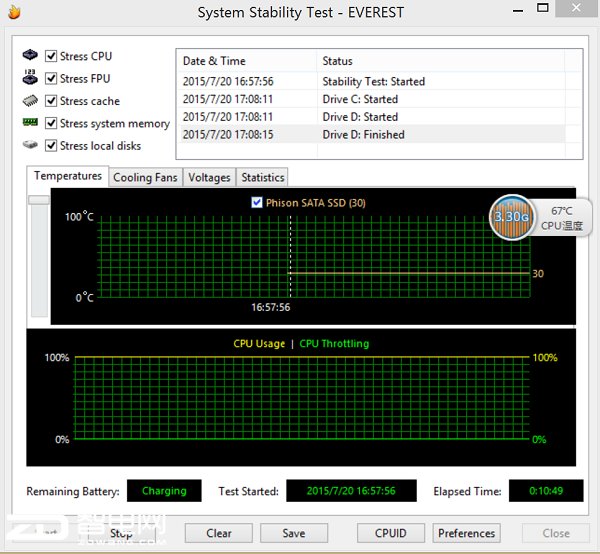The height and width of the screenshot is (554, 600).
Task: Uncheck the Stress FPU checkbox
Action: (51, 78)
